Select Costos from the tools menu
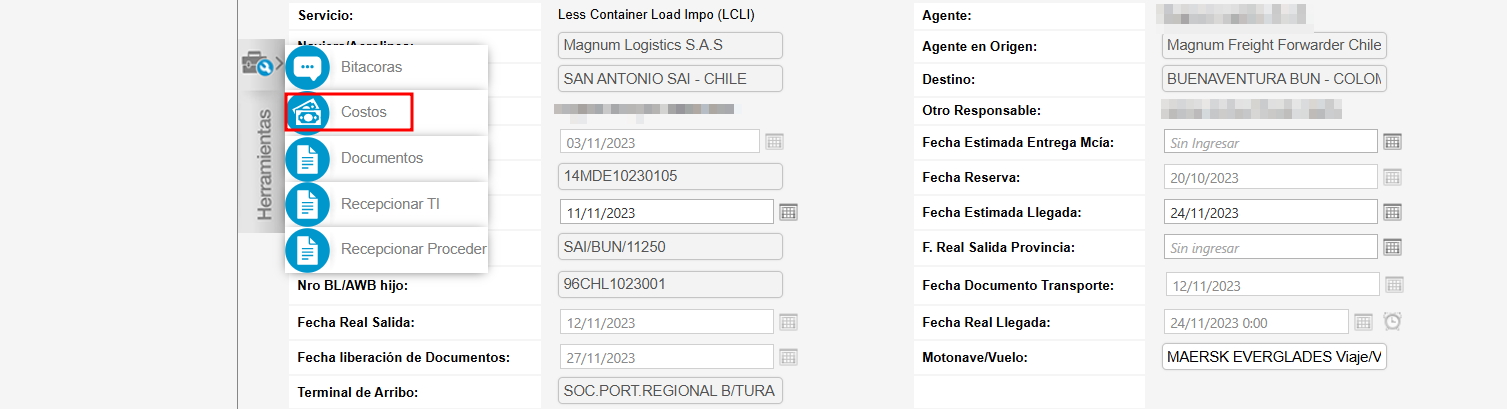The height and width of the screenshot is (409, 1507). pyautogui.click(x=364, y=113)
